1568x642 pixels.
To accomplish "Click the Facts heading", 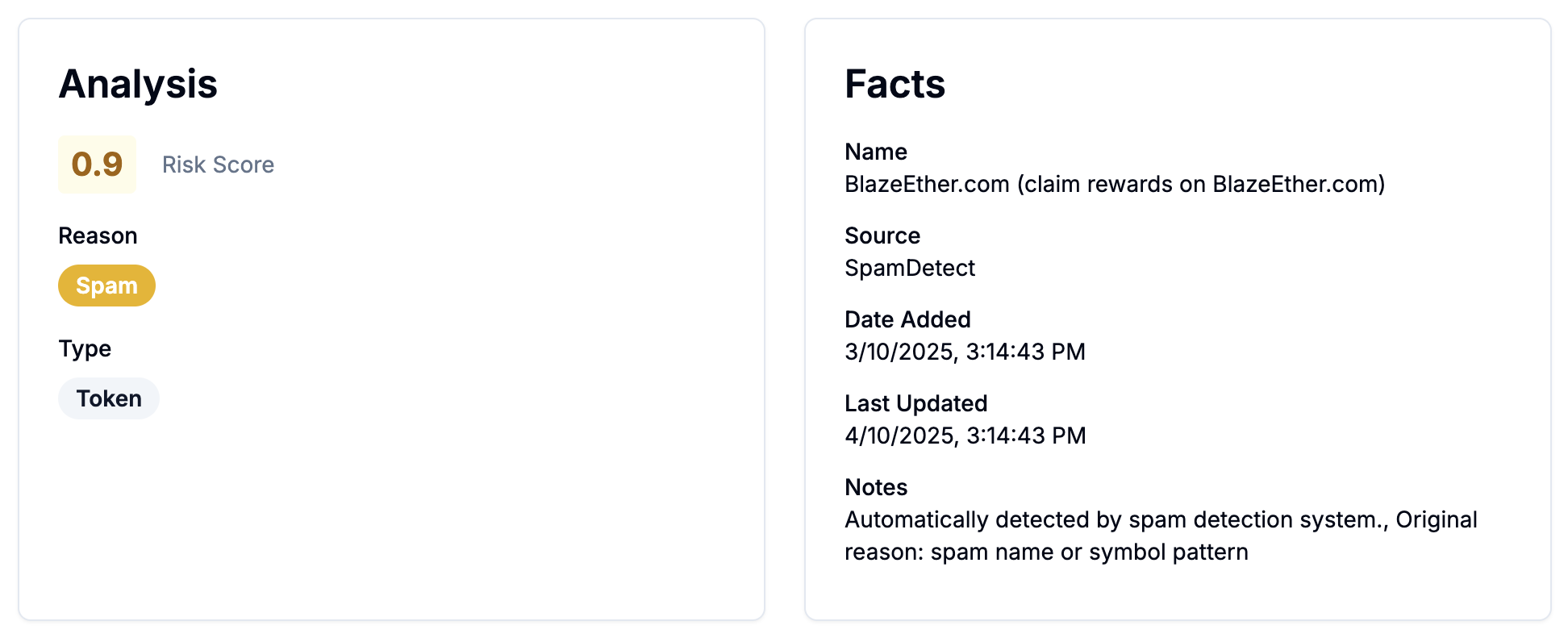I will pyautogui.click(x=895, y=84).
